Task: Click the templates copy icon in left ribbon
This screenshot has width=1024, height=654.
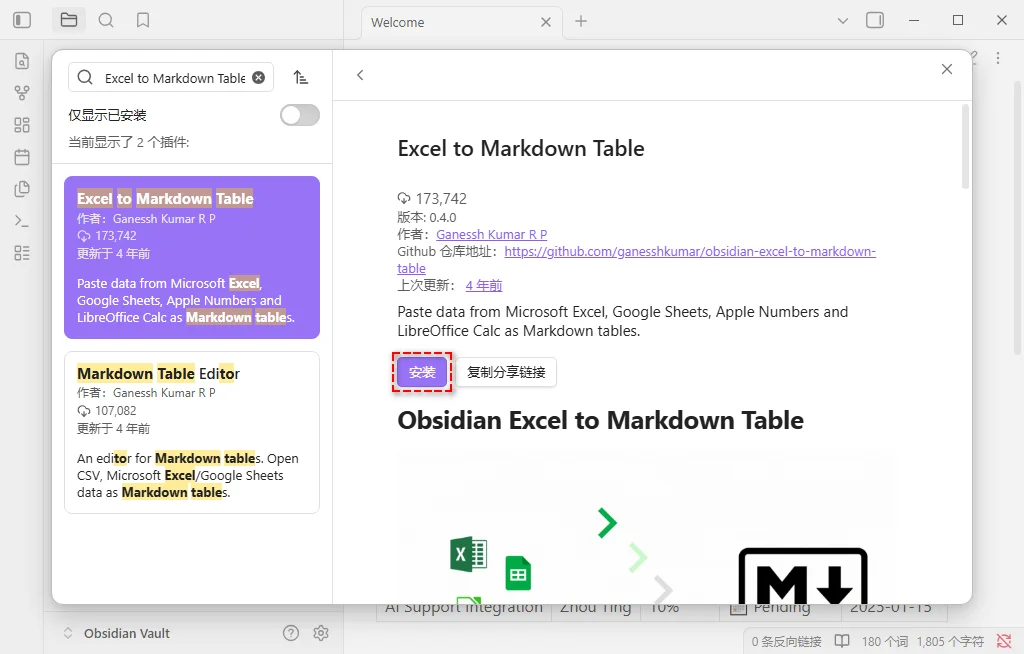Action: tap(22, 188)
